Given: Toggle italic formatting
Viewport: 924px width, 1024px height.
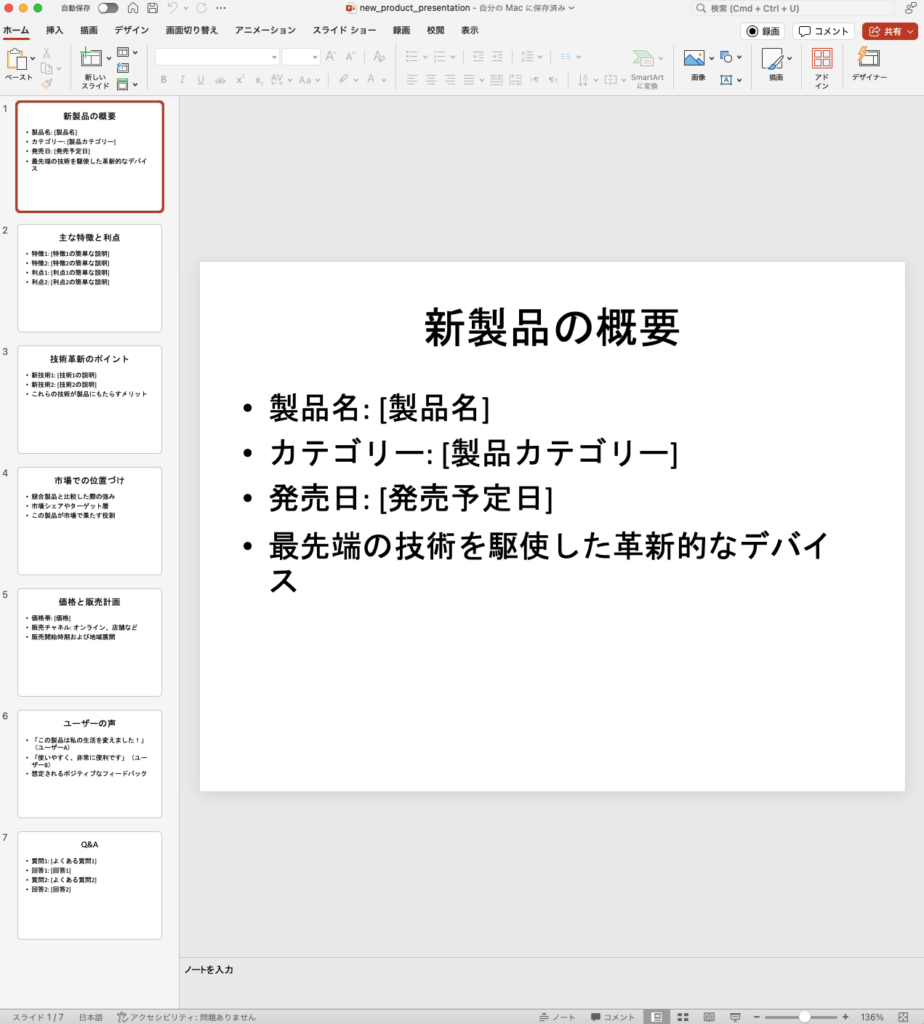Looking at the screenshot, I should coord(180,78).
